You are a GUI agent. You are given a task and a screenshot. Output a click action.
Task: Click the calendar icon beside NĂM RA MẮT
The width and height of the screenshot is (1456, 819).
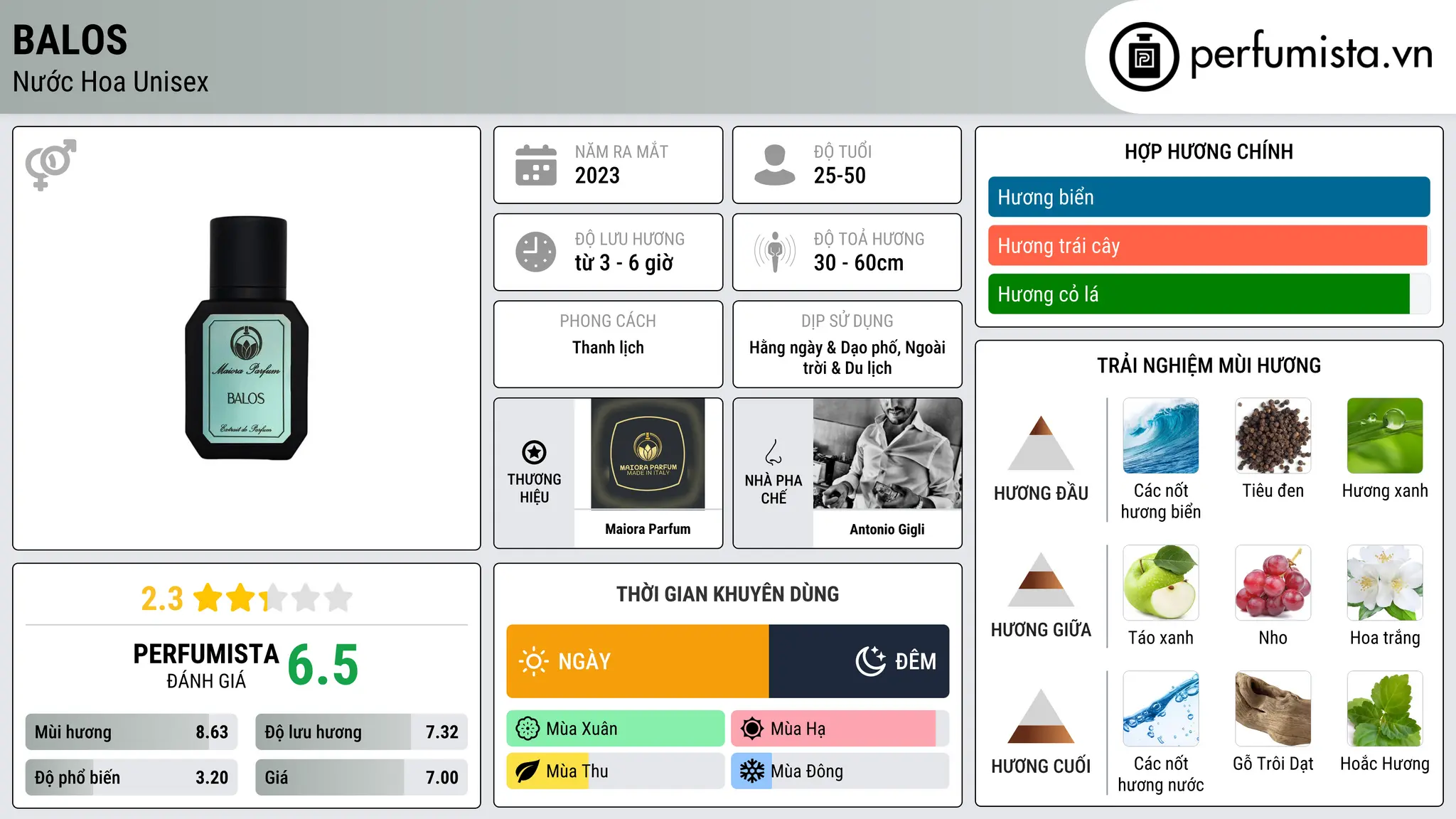(536, 165)
